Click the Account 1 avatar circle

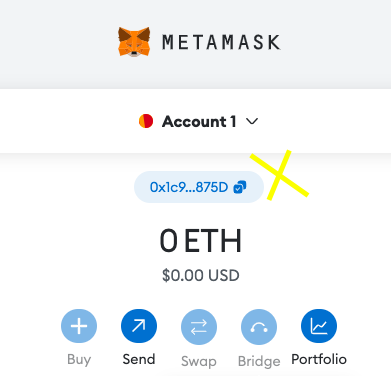tap(146, 121)
